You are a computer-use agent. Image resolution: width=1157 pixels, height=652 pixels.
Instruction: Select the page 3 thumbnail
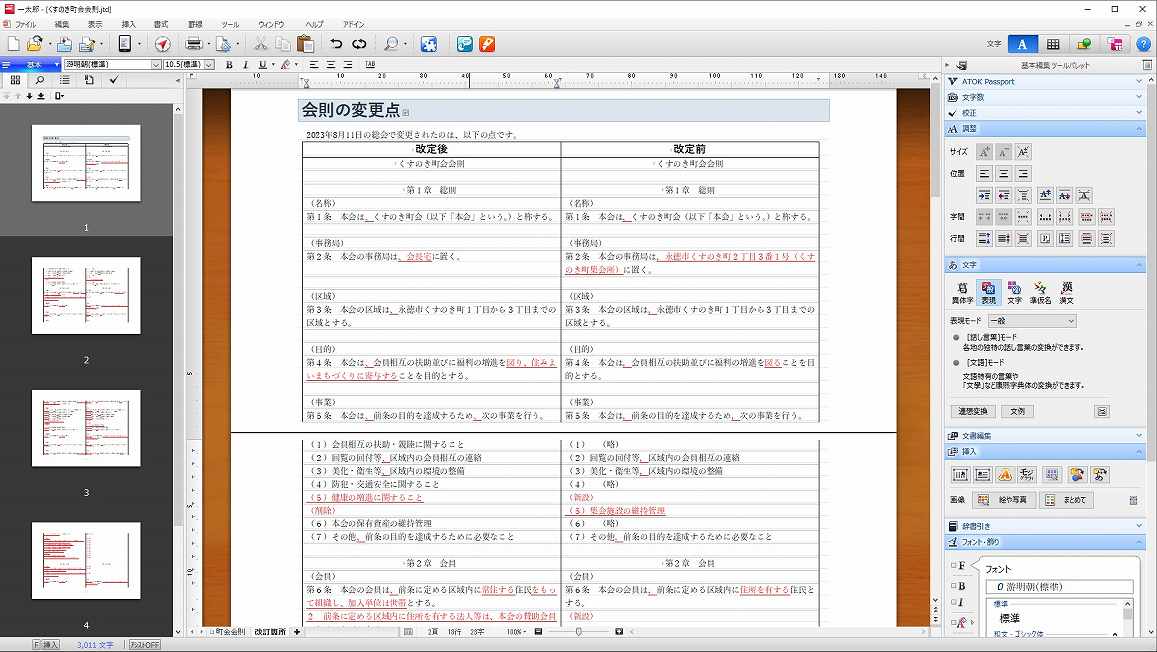pos(86,428)
